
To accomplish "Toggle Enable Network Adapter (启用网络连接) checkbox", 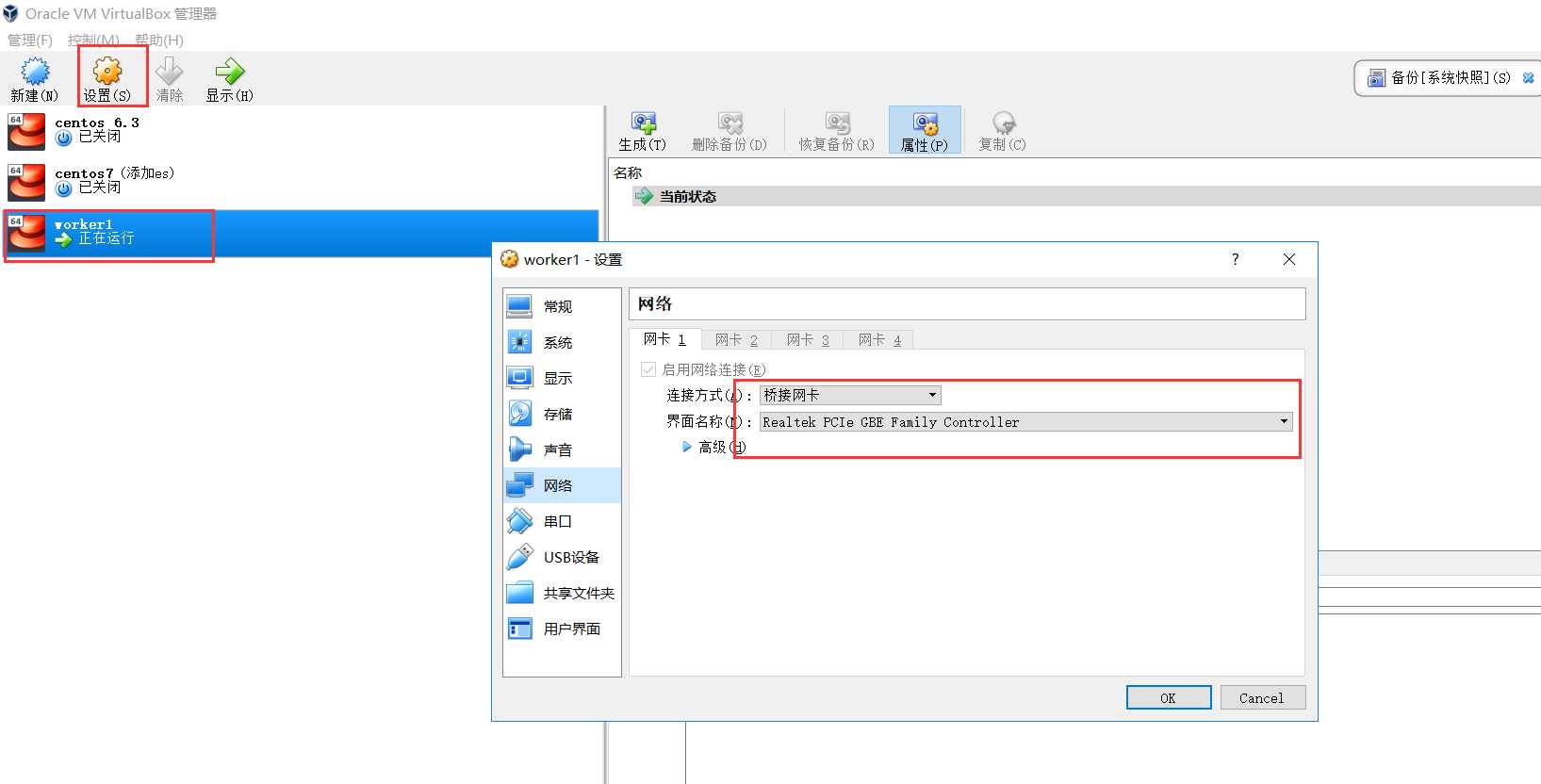I will [x=648, y=369].
